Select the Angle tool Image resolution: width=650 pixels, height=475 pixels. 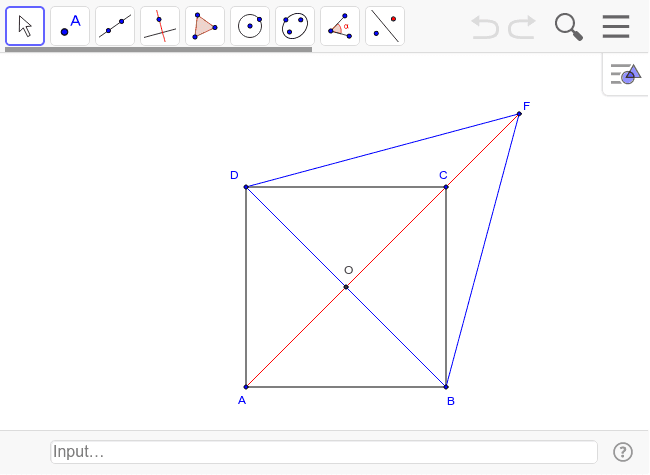click(x=340, y=26)
